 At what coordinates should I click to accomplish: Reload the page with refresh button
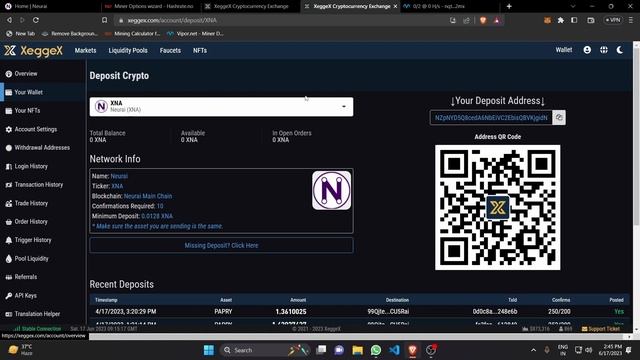point(36,20)
